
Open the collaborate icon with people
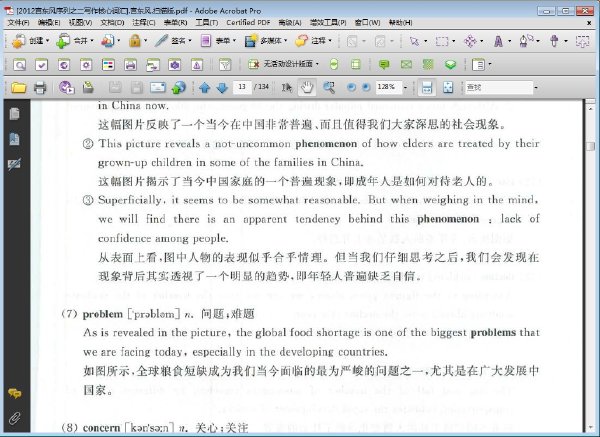108,41
